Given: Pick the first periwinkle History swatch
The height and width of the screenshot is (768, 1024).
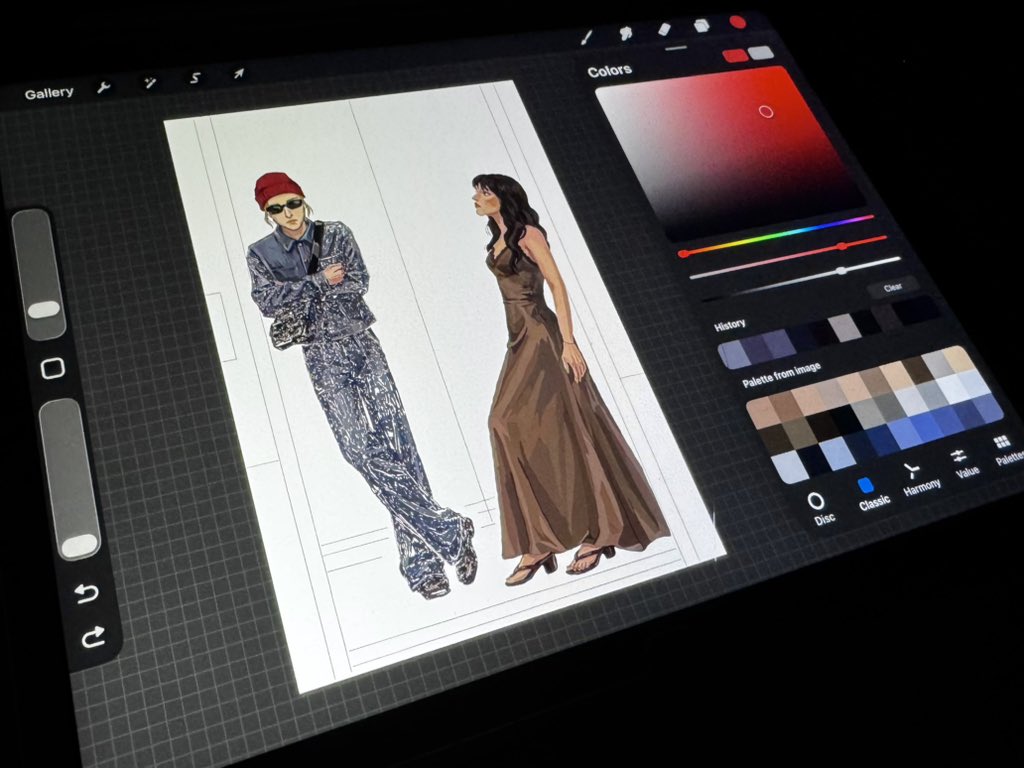Looking at the screenshot, I should (733, 353).
